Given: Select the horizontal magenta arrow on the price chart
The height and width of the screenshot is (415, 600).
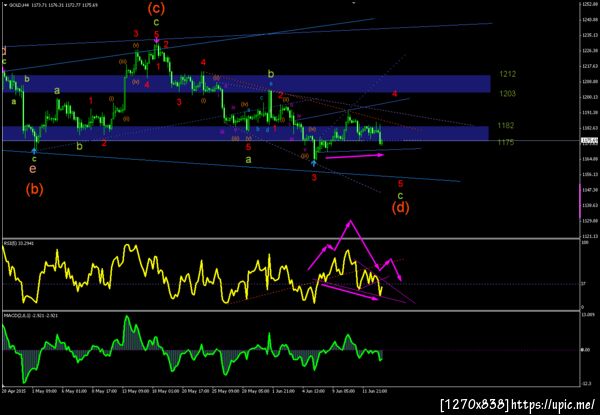Looking at the screenshot, I should (x=354, y=156).
